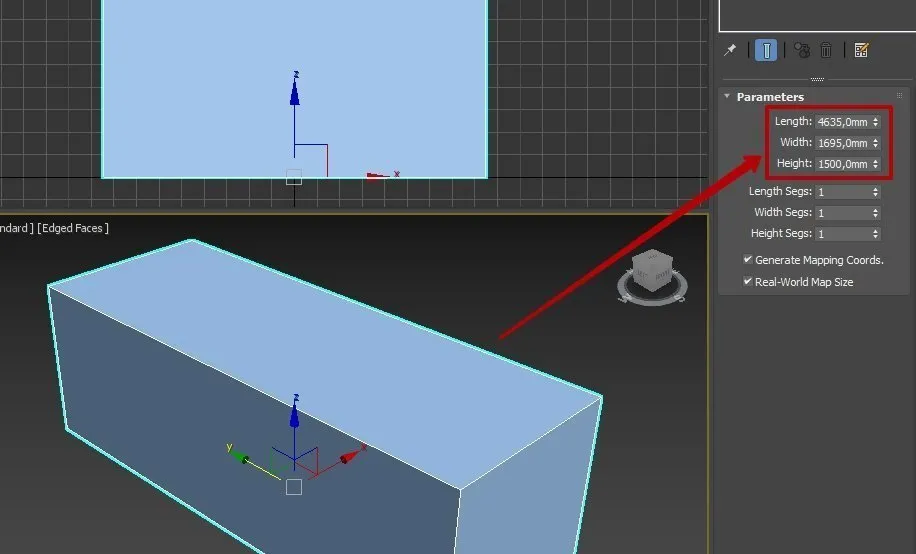Click the Height value input field
The image size is (916, 554).
point(842,164)
